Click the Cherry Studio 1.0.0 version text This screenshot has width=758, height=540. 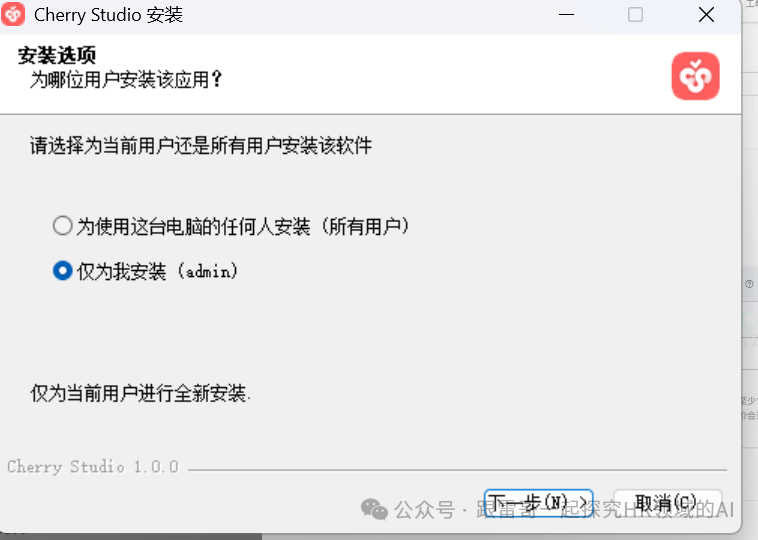[93, 467]
